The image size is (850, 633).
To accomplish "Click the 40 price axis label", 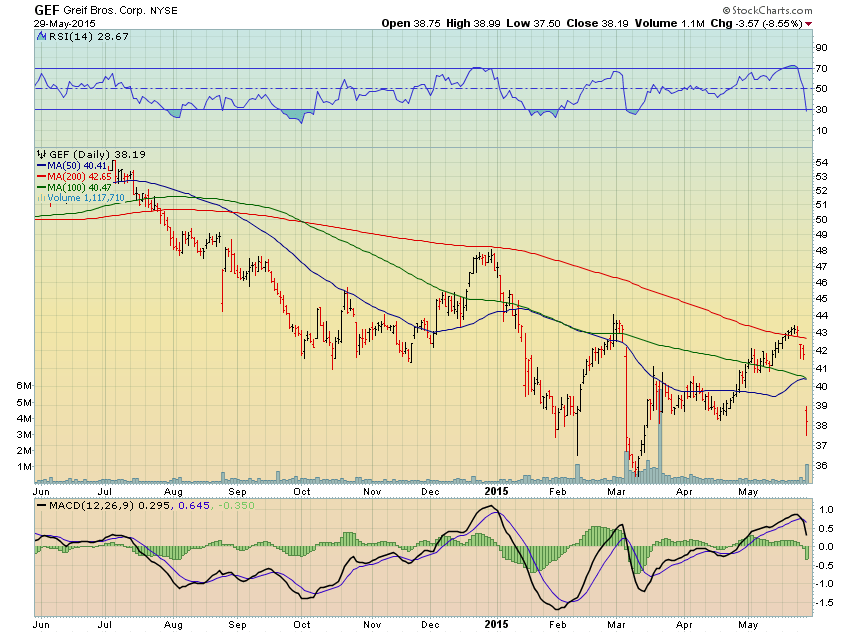I will pyautogui.click(x=822, y=386).
